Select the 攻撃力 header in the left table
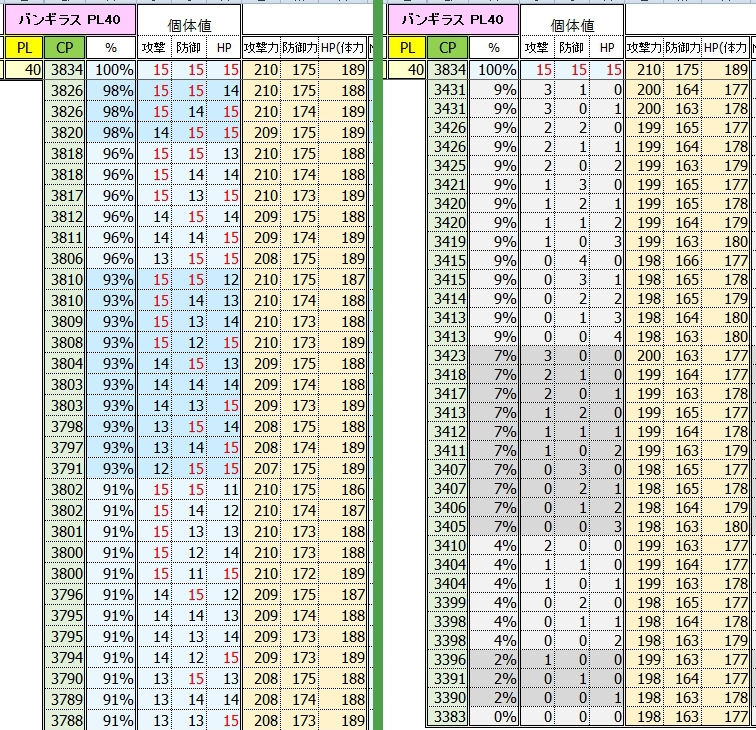 click(261, 47)
